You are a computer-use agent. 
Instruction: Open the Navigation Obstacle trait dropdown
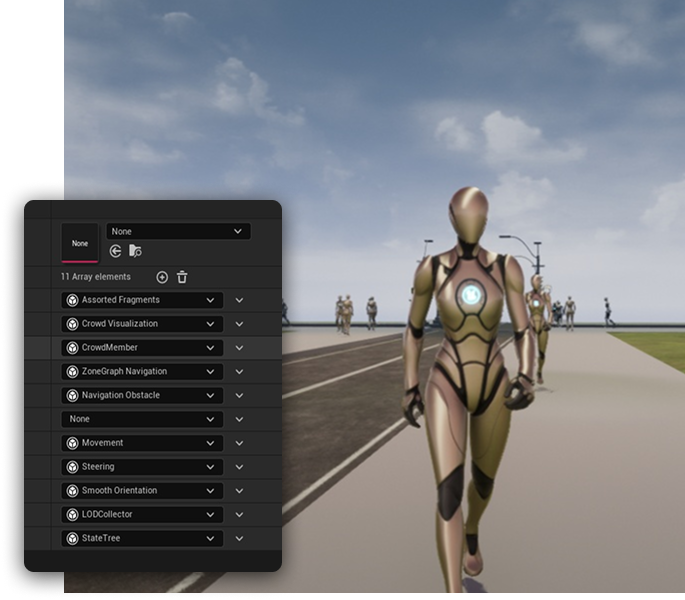[x=142, y=395]
